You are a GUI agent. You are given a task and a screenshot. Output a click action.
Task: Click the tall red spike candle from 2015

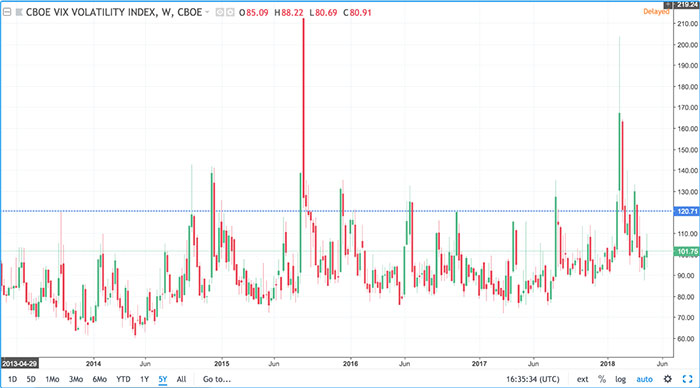304,107
